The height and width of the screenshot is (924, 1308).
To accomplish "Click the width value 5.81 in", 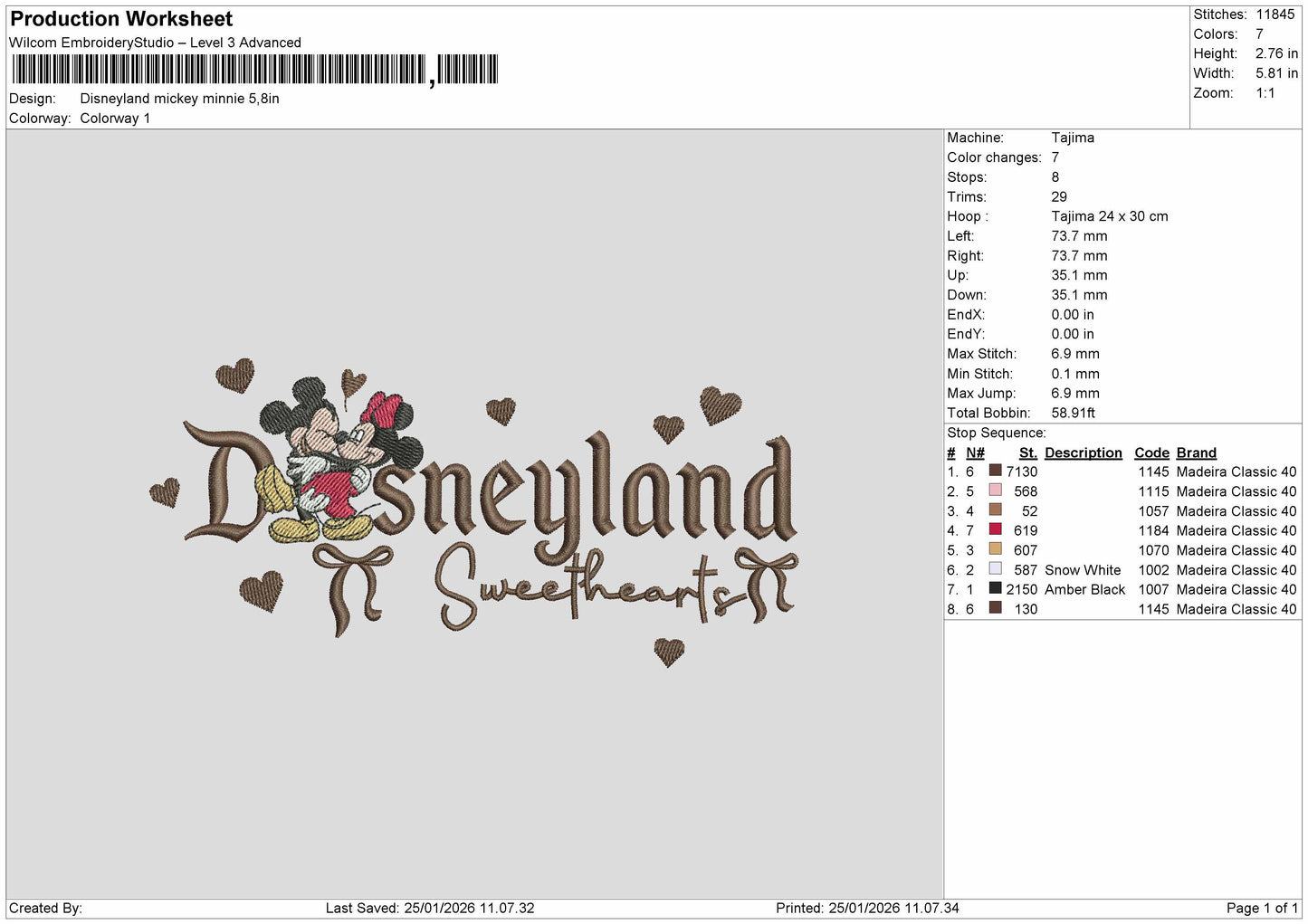I will pos(1276,73).
